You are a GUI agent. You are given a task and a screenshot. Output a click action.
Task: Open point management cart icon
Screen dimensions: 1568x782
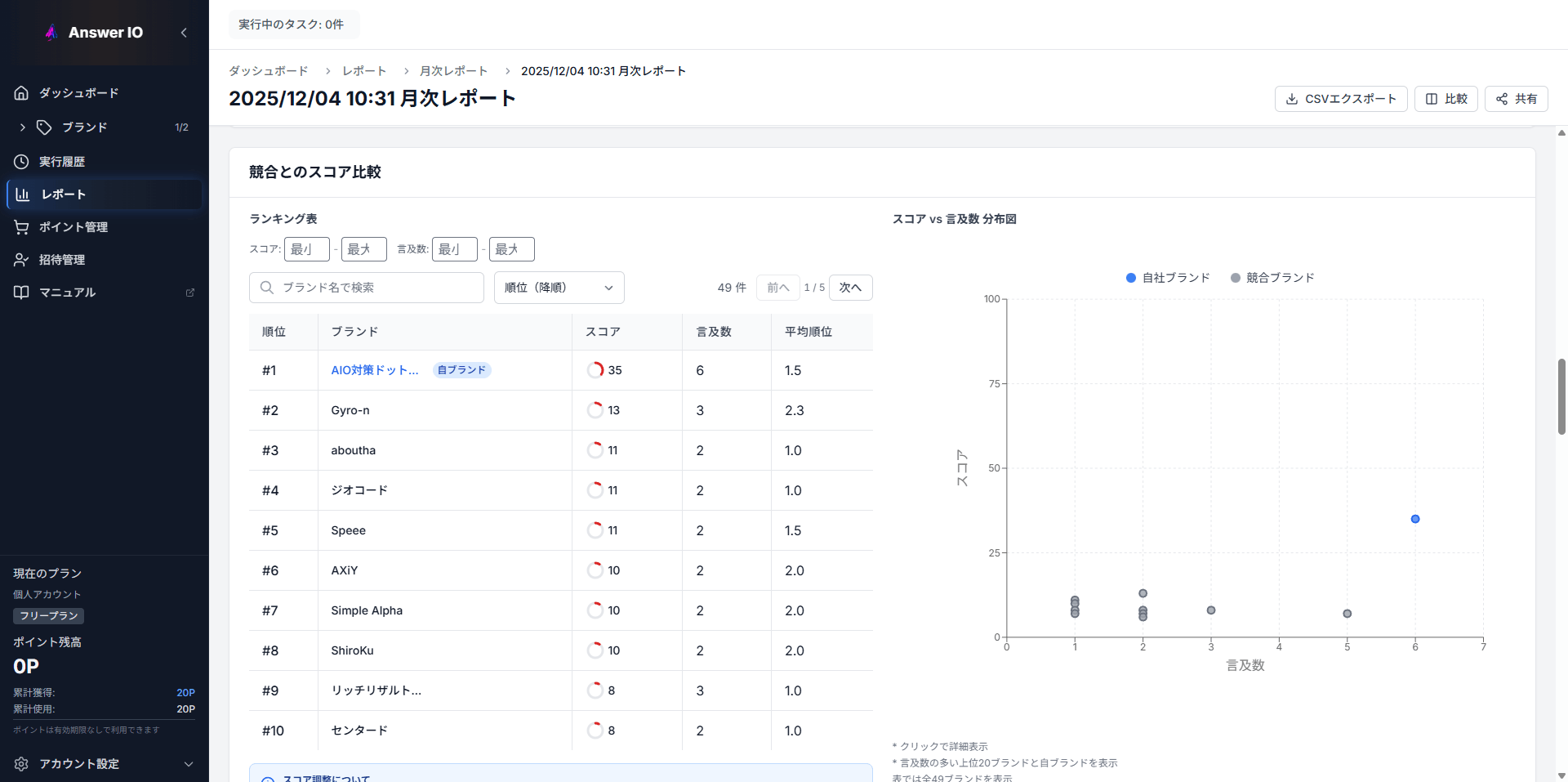coord(21,227)
